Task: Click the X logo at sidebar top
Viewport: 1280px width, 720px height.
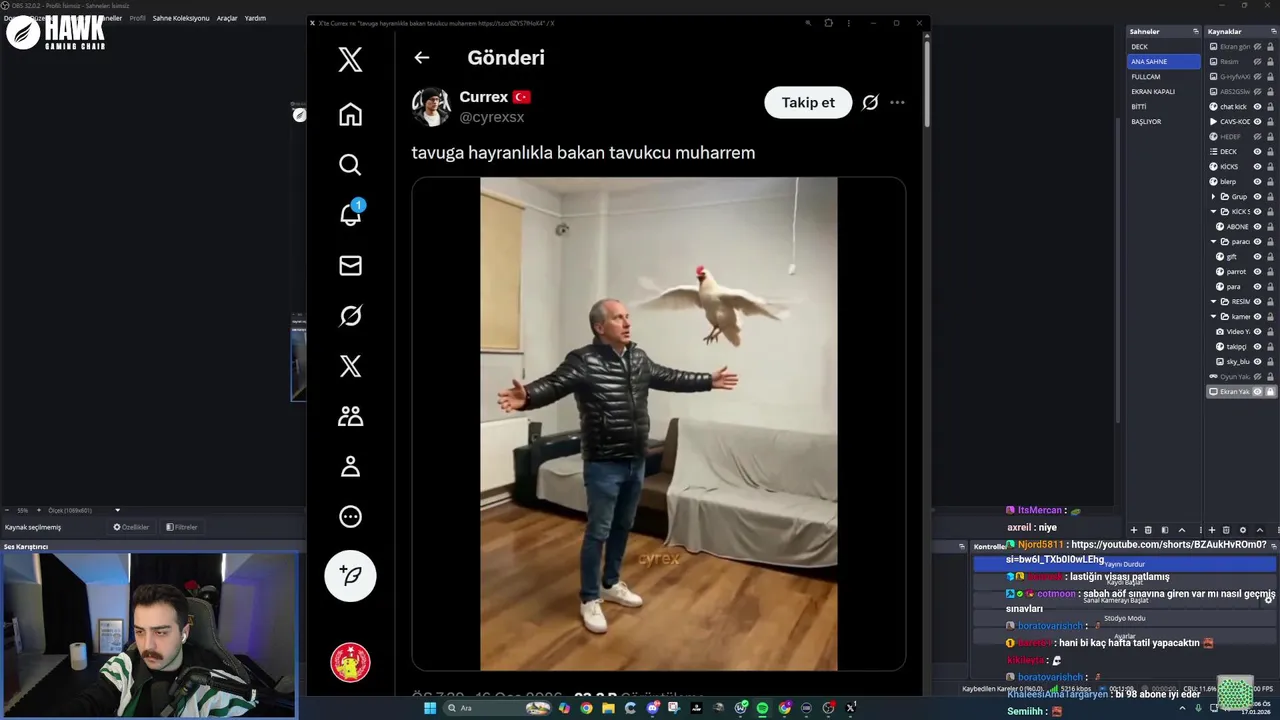Action: [x=350, y=60]
